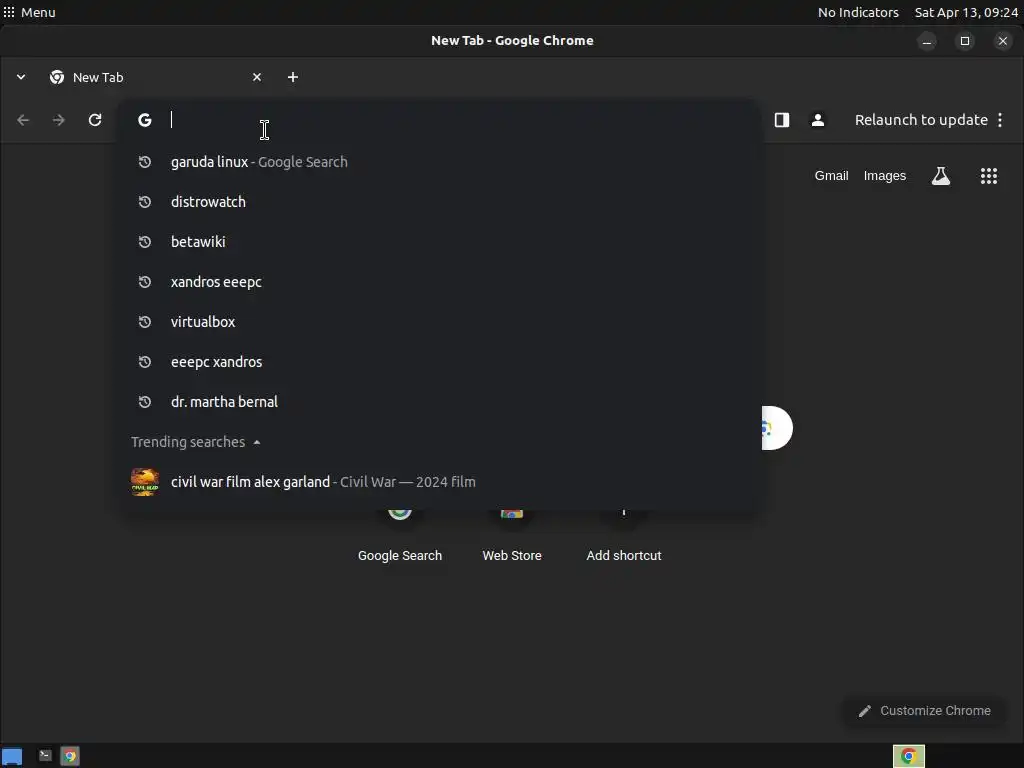Image resolution: width=1024 pixels, height=768 pixels.
Task: Click history icon beside dr. martha bernal
Action: coord(145,402)
